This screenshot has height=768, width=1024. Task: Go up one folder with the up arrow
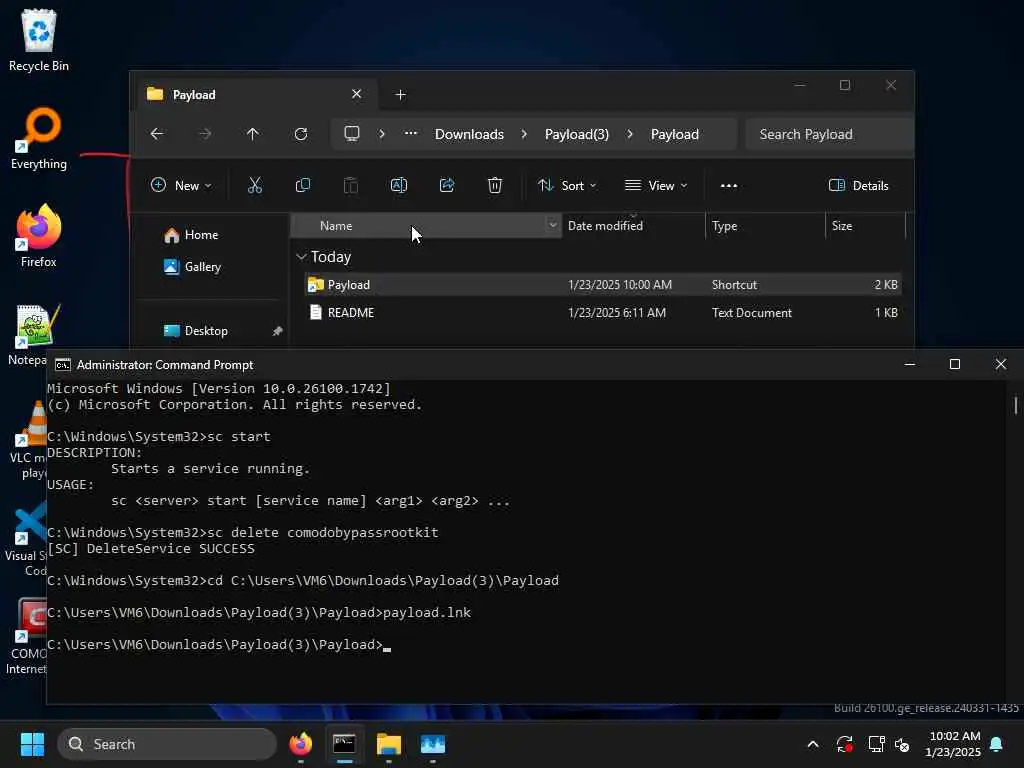pyautogui.click(x=253, y=134)
